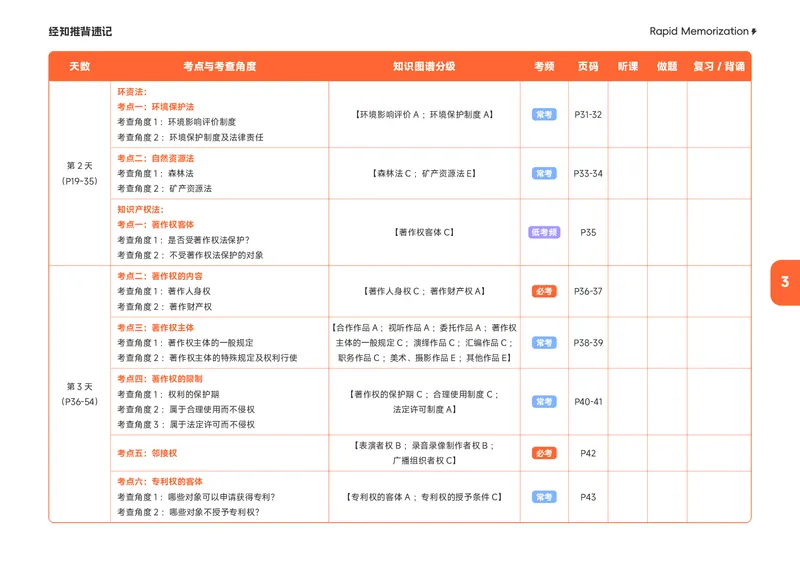Click 考查角度2:不受著作权法保护的对象 line
Image resolution: width=800 pixels, height=566 pixels.
[x=190, y=255]
